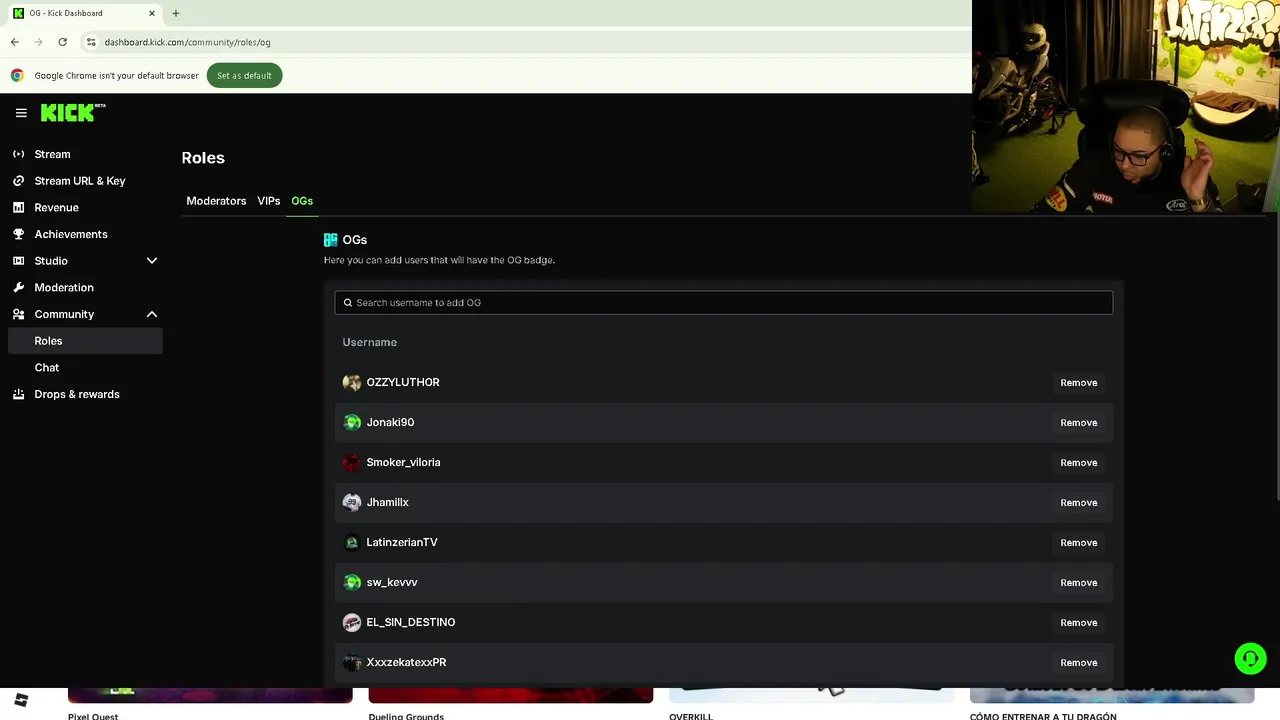The image size is (1280, 720).
Task: Click the Jhamillx username
Action: pyautogui.click(x=387, y=502)
